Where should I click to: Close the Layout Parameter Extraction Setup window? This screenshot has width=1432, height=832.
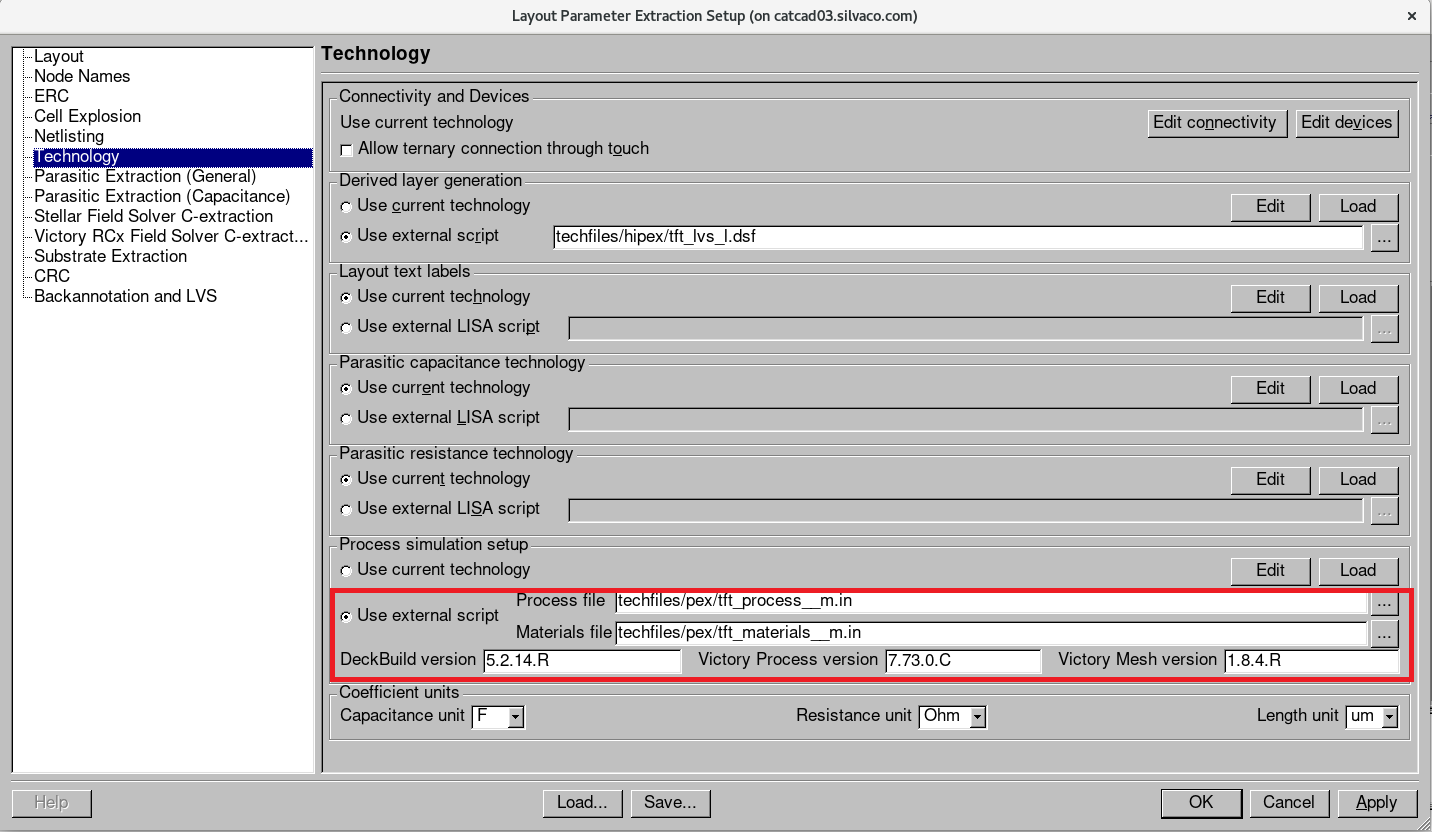pos(1411,16)
